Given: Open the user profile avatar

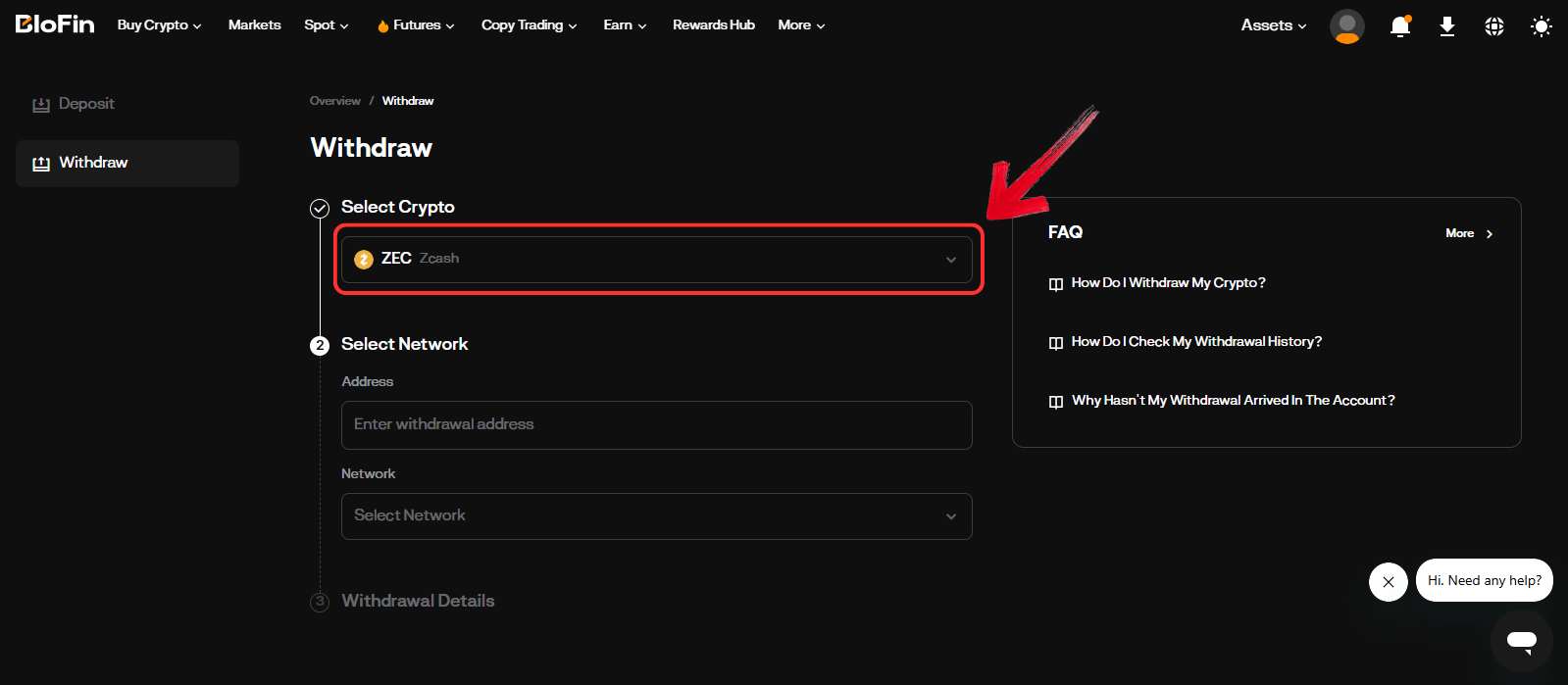Looking at the screenshot, I should click(1346, 26).
